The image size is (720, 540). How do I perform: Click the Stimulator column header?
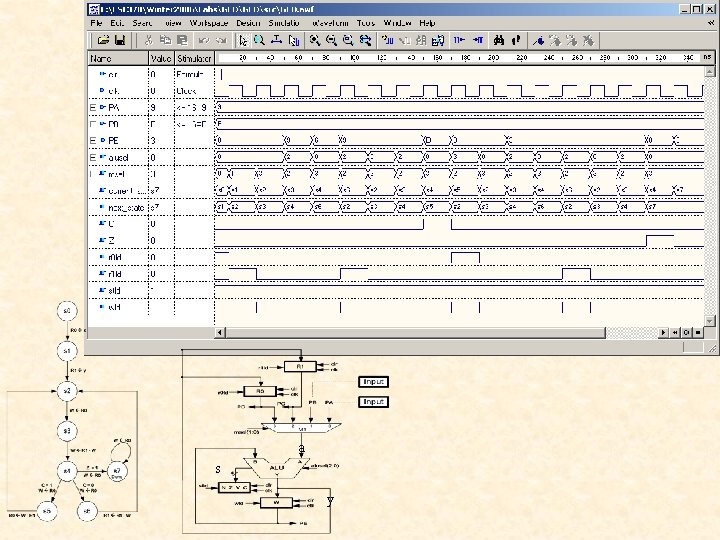click(193, 59)
